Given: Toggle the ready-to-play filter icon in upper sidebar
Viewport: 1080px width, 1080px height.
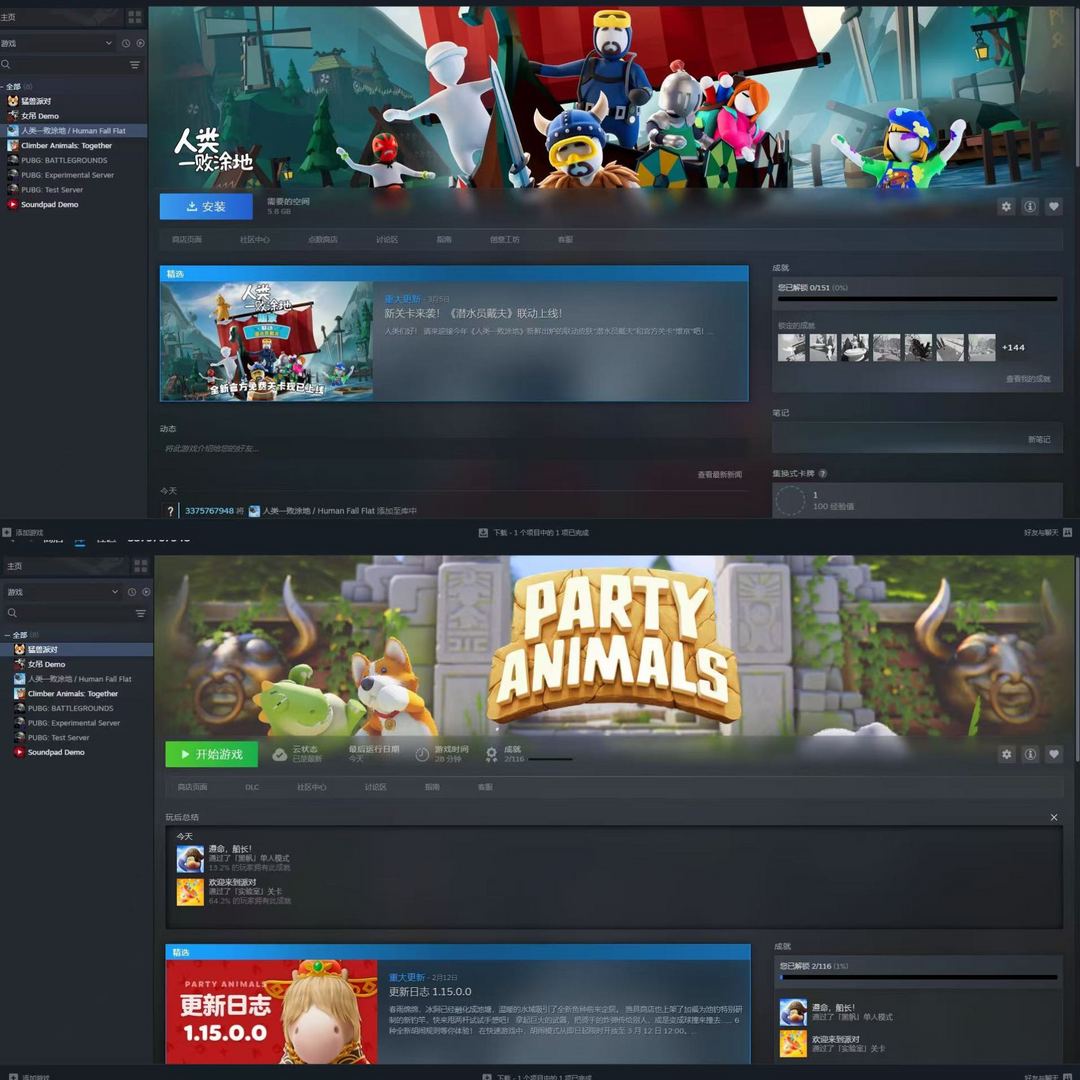Looking at the screenshot, I should (x=140, y=44).
